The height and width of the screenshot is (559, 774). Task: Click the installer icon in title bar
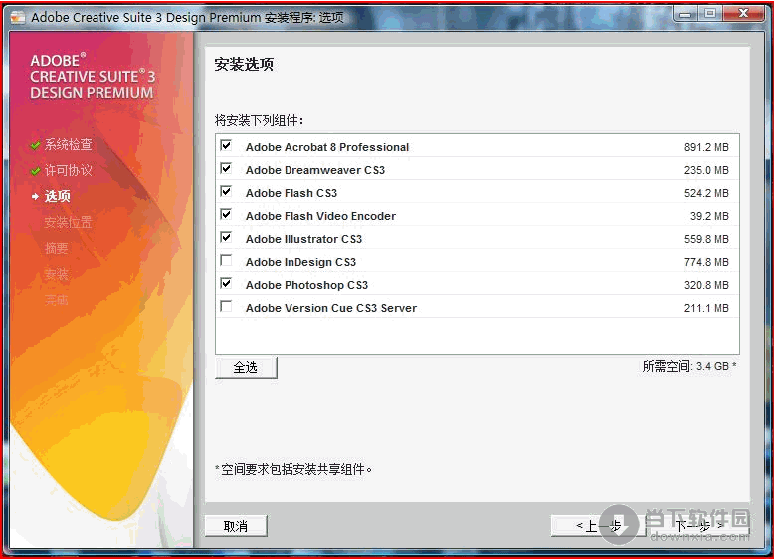tap(18, 17)
